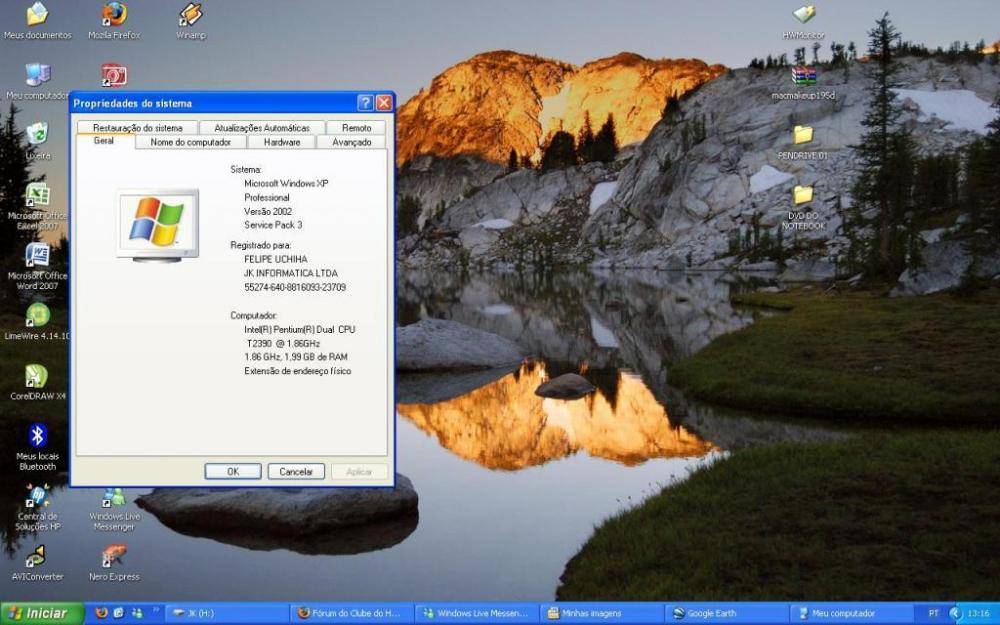
Task: Click the 'Extensão de endereço físico' text
Action: [x=297, y=371]
